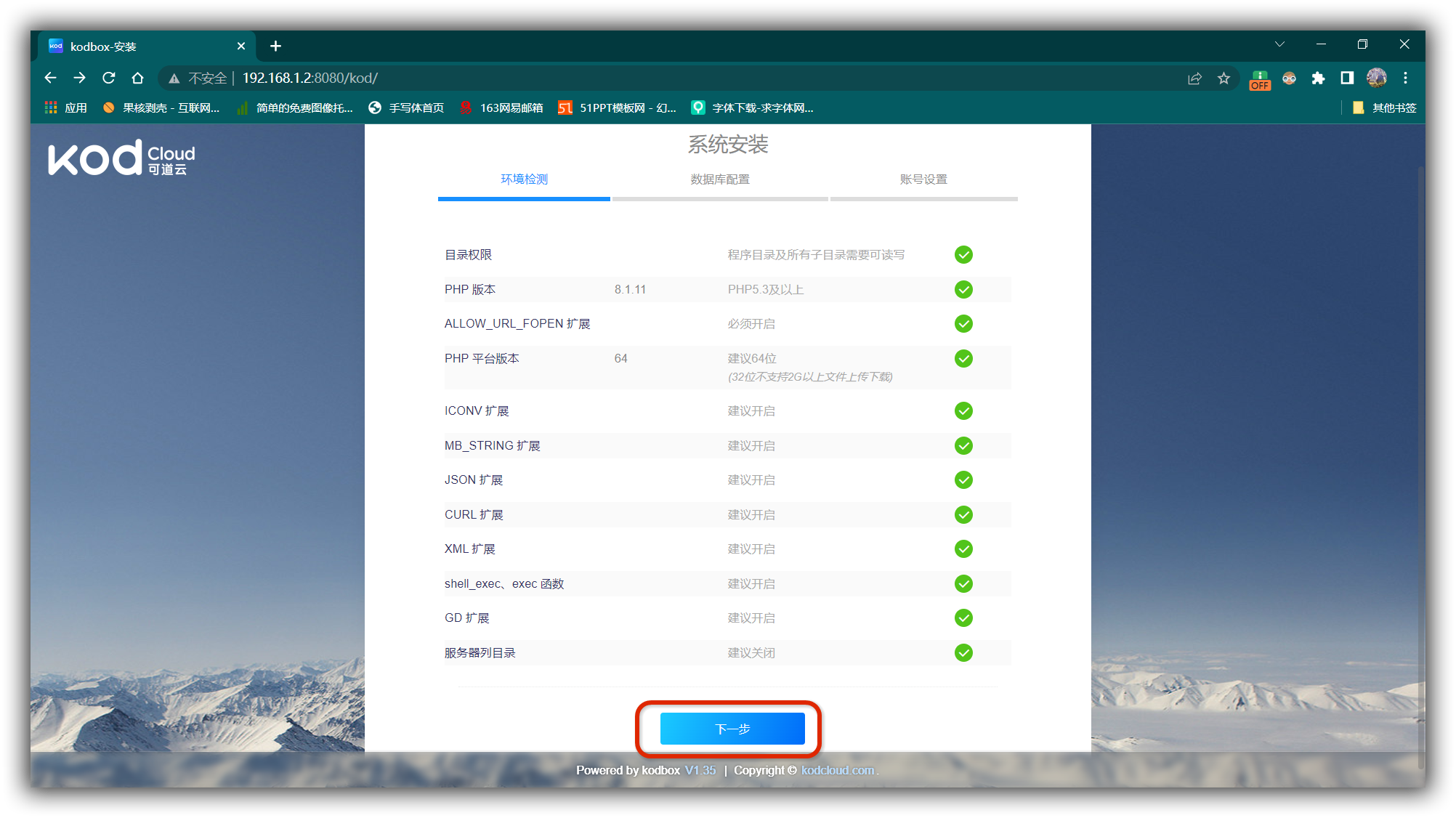Click the GD 扩展 green check icon
The width and height of the screenshot is (1456, 818).
coord(963,618)
